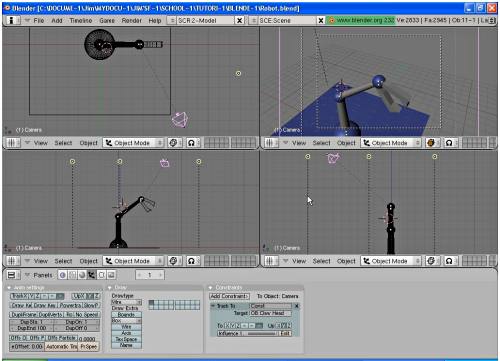Viewport: 500px width, 361px height.
Task: Open the Render menu
Action: point(132,21)
